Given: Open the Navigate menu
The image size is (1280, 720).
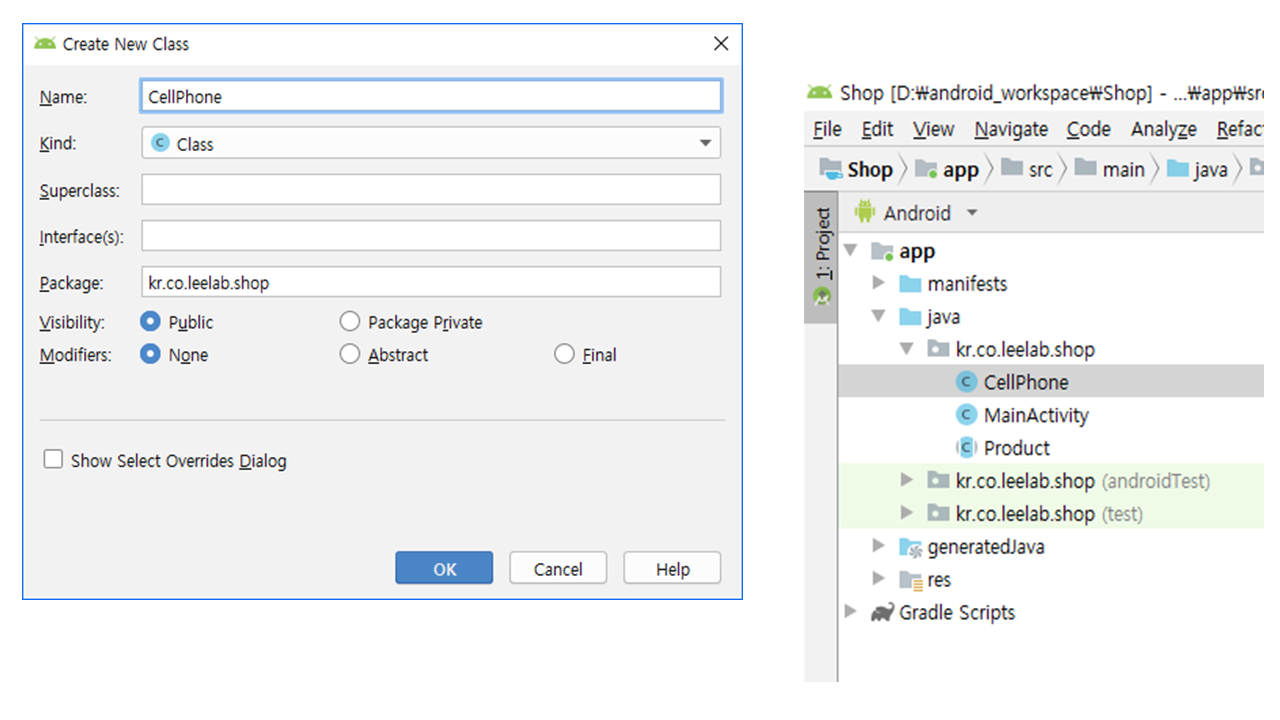Looking at the screenshot, I should click(1011, 129).
